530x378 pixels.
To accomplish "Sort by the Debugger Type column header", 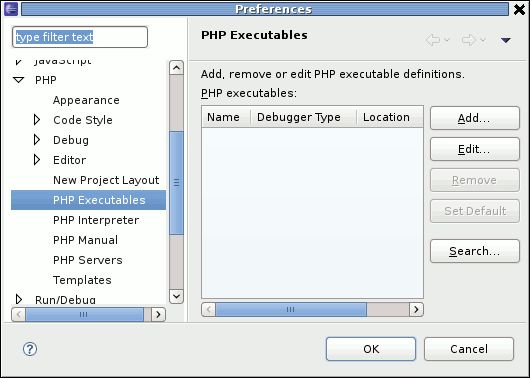I will click(x=303, y=117).
